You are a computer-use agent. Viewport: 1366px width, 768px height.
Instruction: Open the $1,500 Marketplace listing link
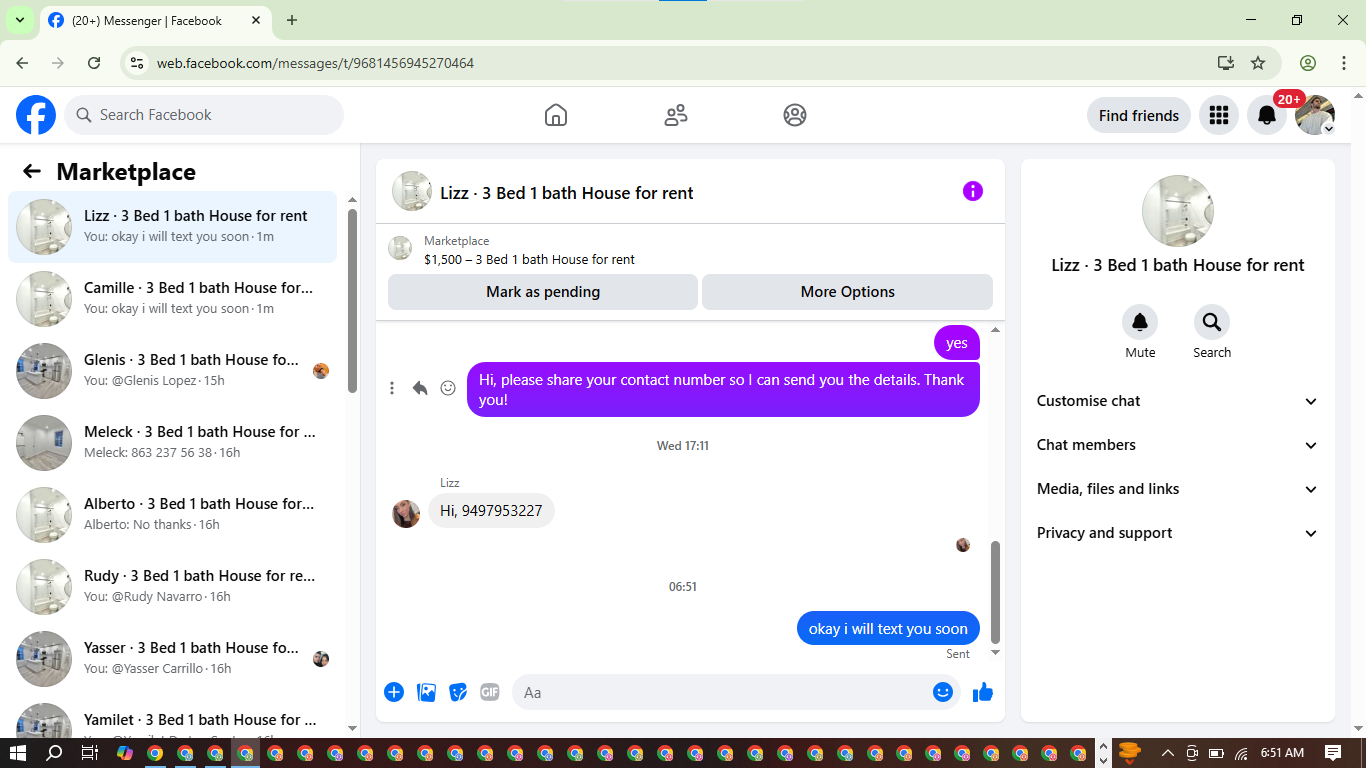coord(529,259)
